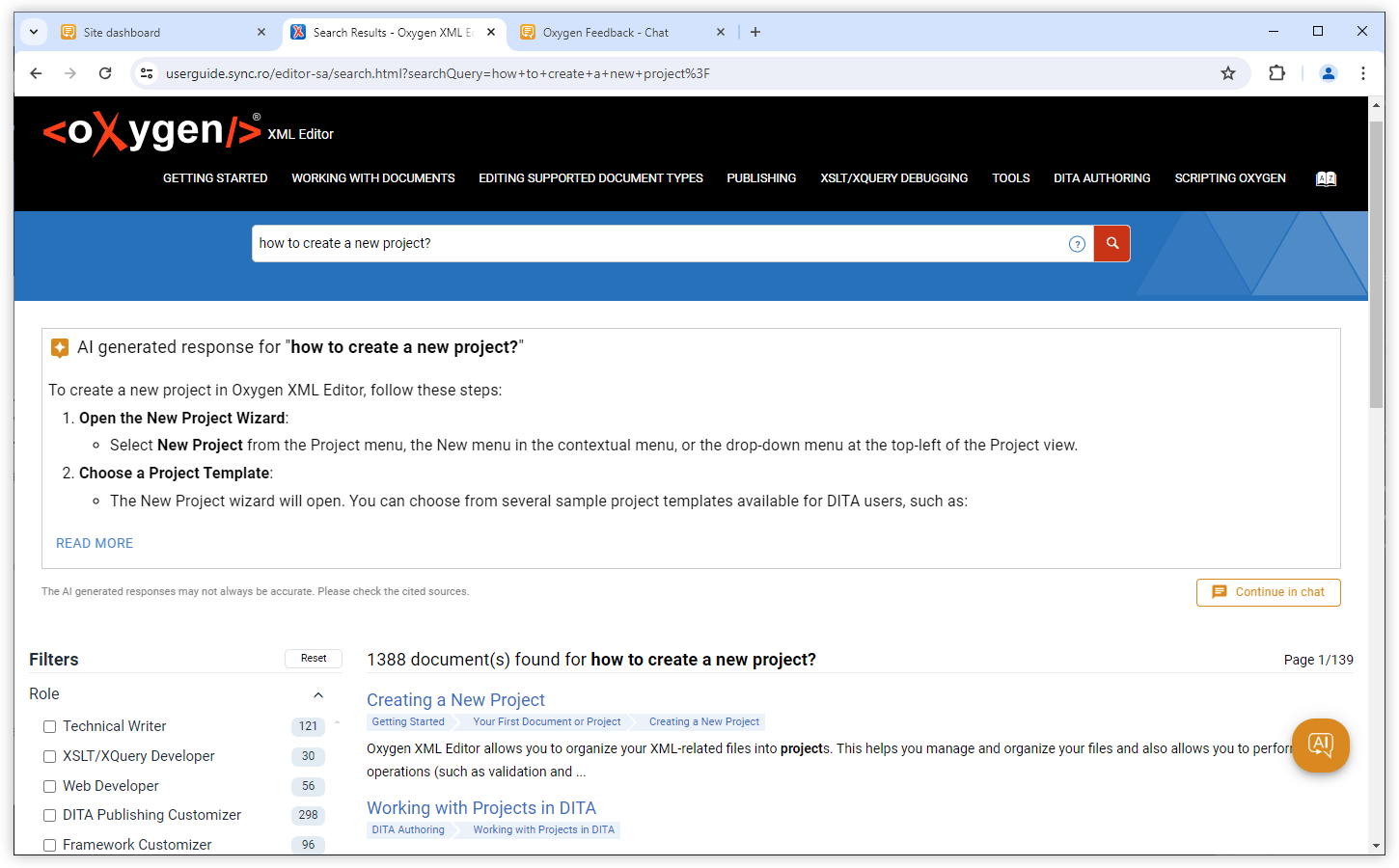Click the Page 1/139 indicator
Image resolution: width=1399 pixels, height=868 pixels.
pos(1318,660)
